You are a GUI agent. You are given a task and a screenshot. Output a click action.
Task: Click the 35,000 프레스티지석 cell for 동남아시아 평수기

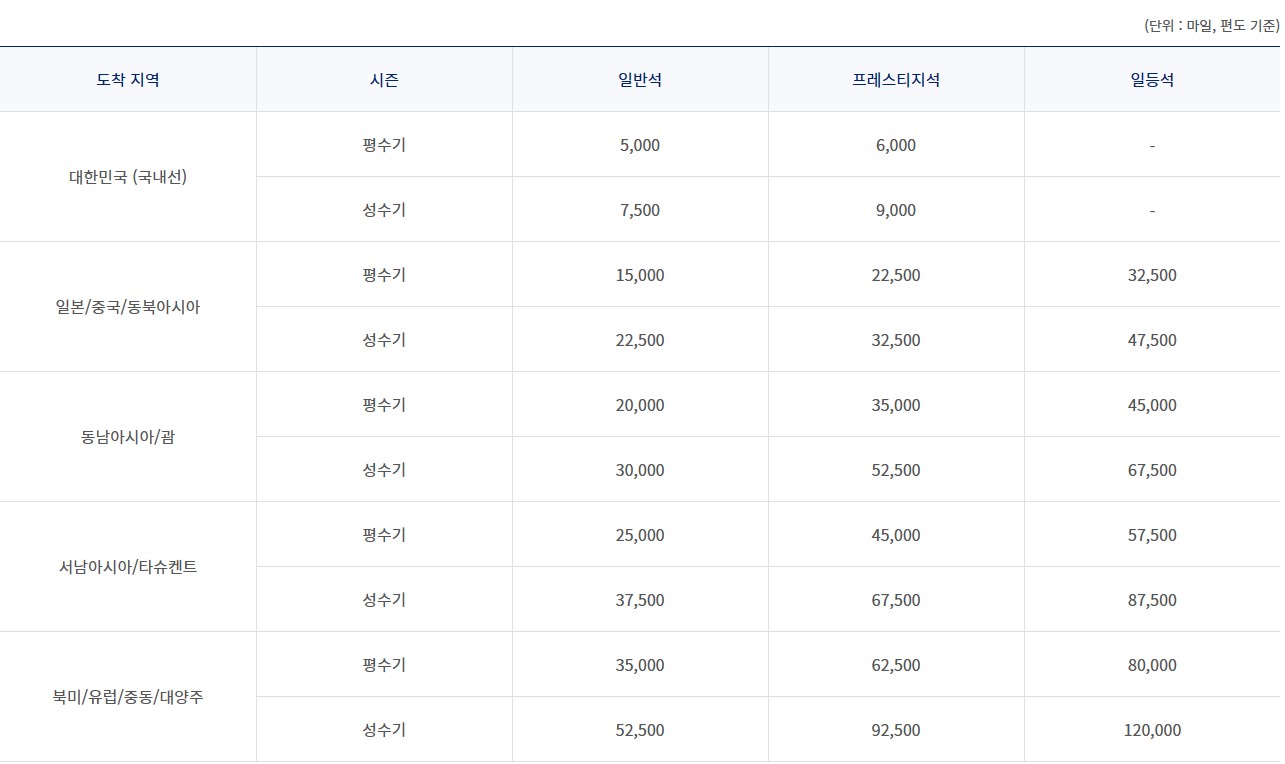(895, 404)
